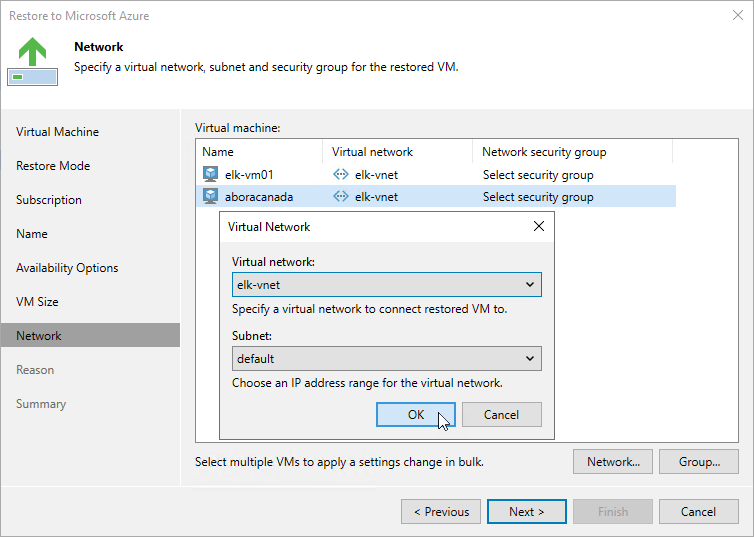Cancel the Virtual Network dialog
This screenshot has height=537, width=754.
[x=501, y=414]
